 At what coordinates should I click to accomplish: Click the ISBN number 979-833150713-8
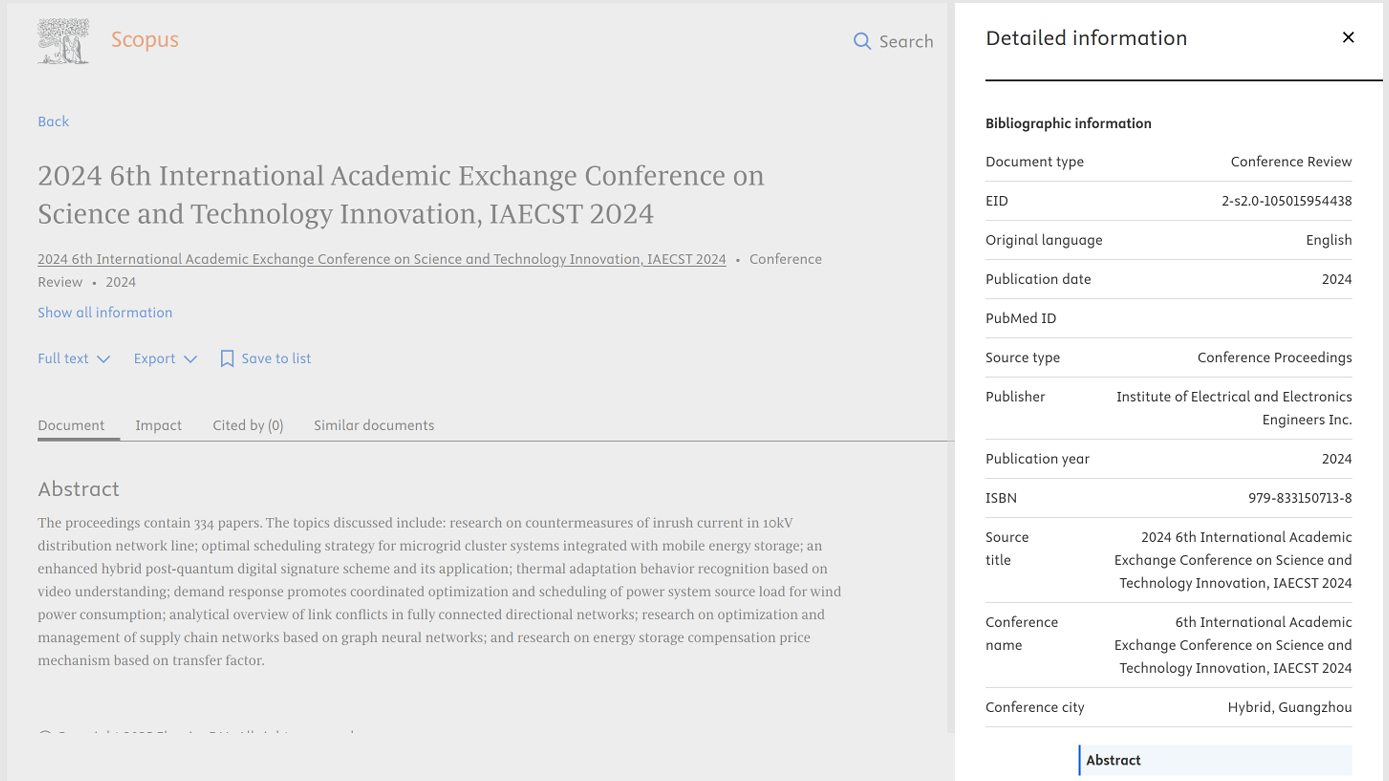(x=1299, y=498)
